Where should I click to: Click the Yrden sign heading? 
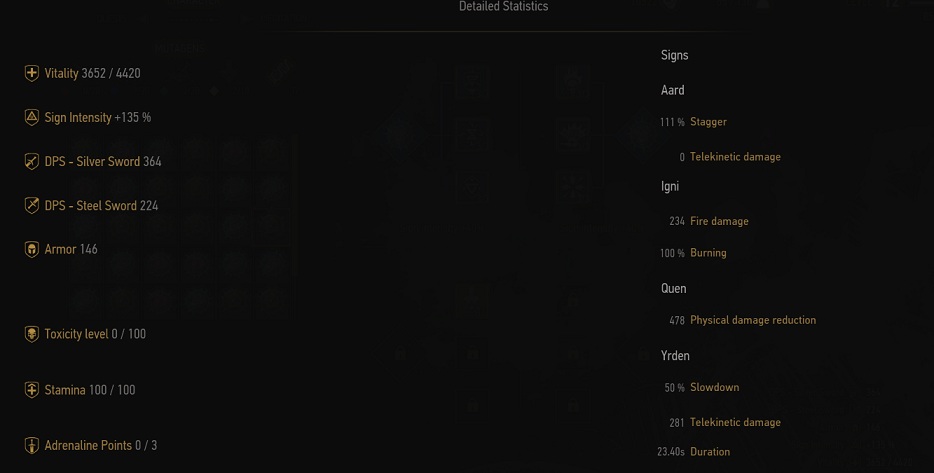click(x=675, y=355)
